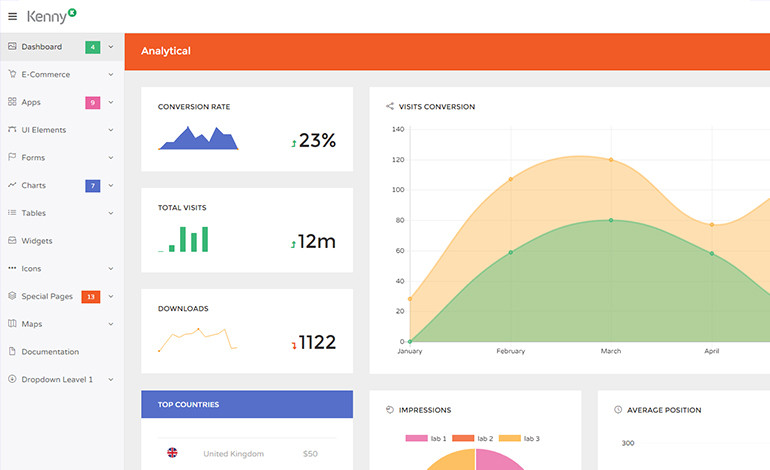
Task: Toggle the lab 1 legend item
Action: click(x=427, y=439)
